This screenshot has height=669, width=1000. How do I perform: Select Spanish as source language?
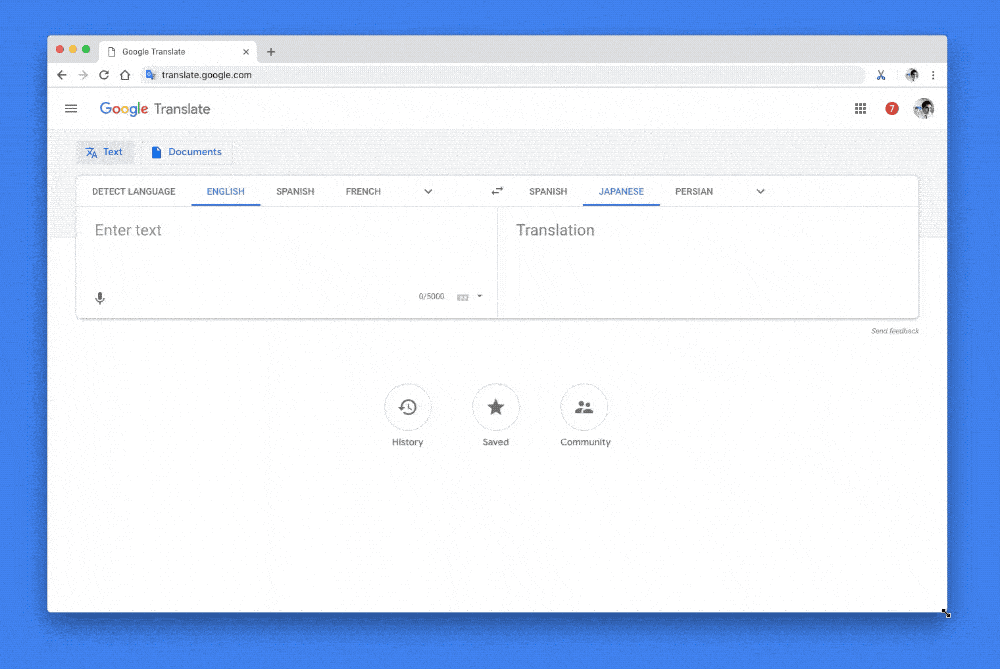tap(295, 191)
